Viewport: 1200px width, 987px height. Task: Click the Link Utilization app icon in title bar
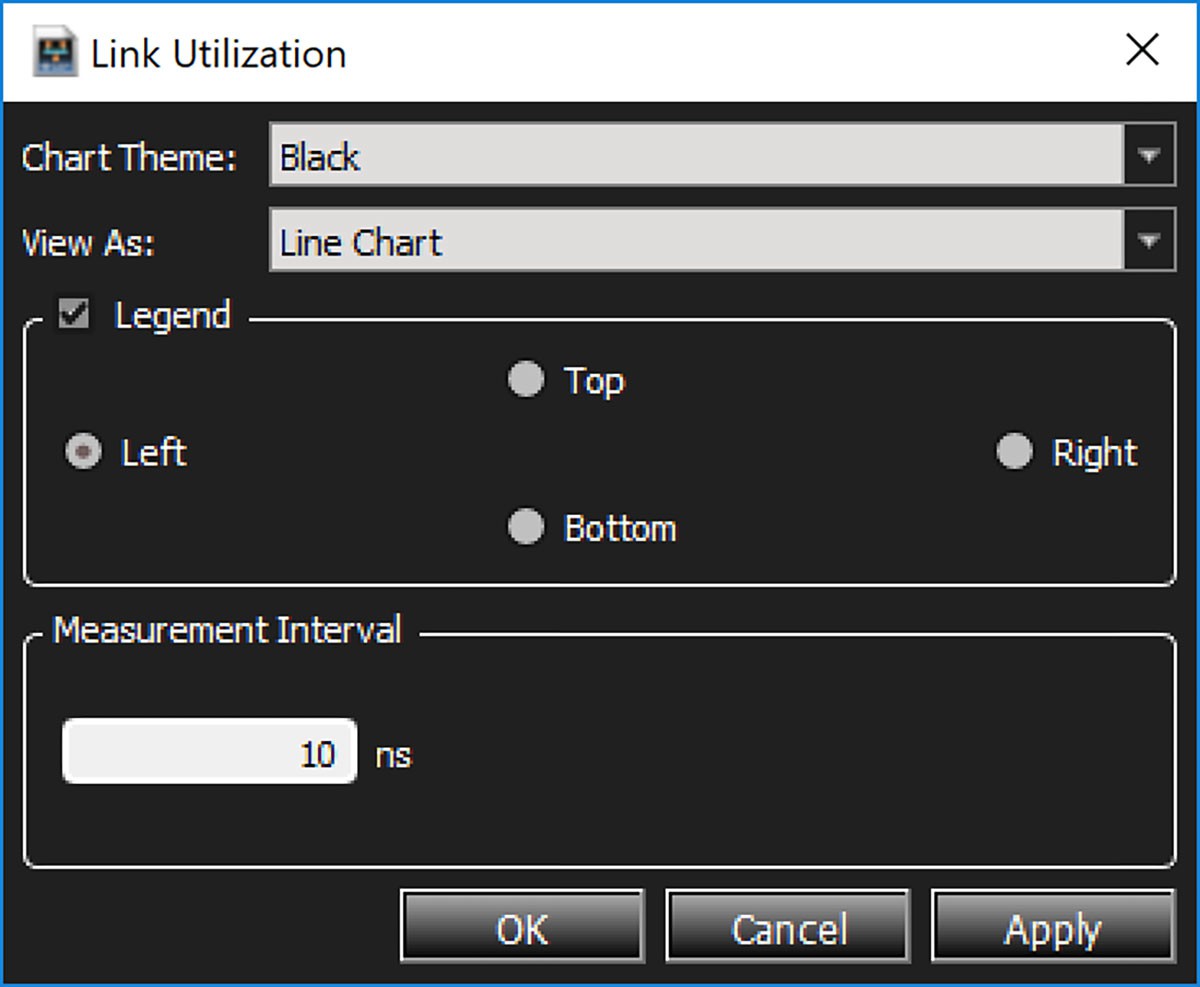(56, 53)
